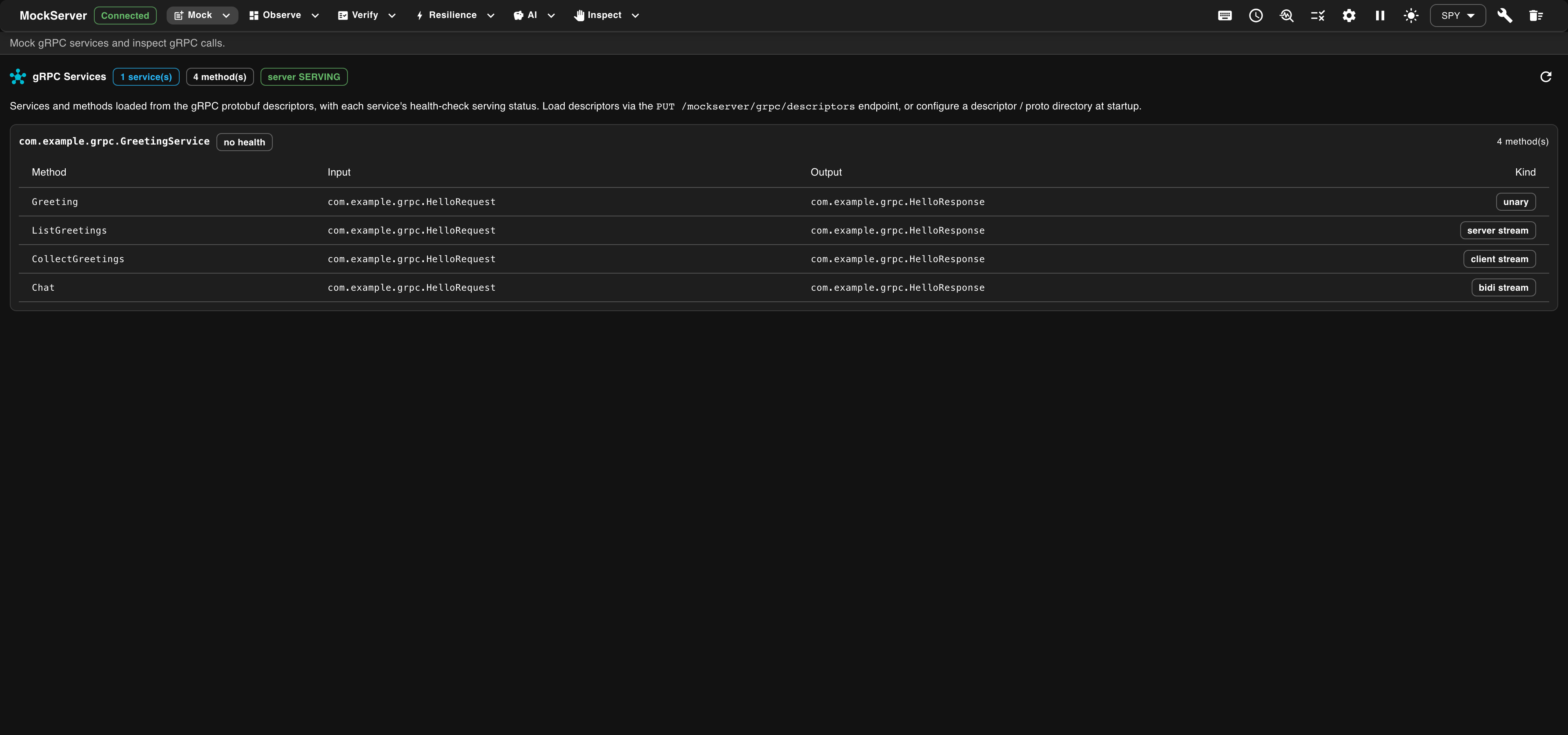Screen dimensions: 1568x735
Task: Toggle light theme with sun icon
Action: (x=1411, y=16)
